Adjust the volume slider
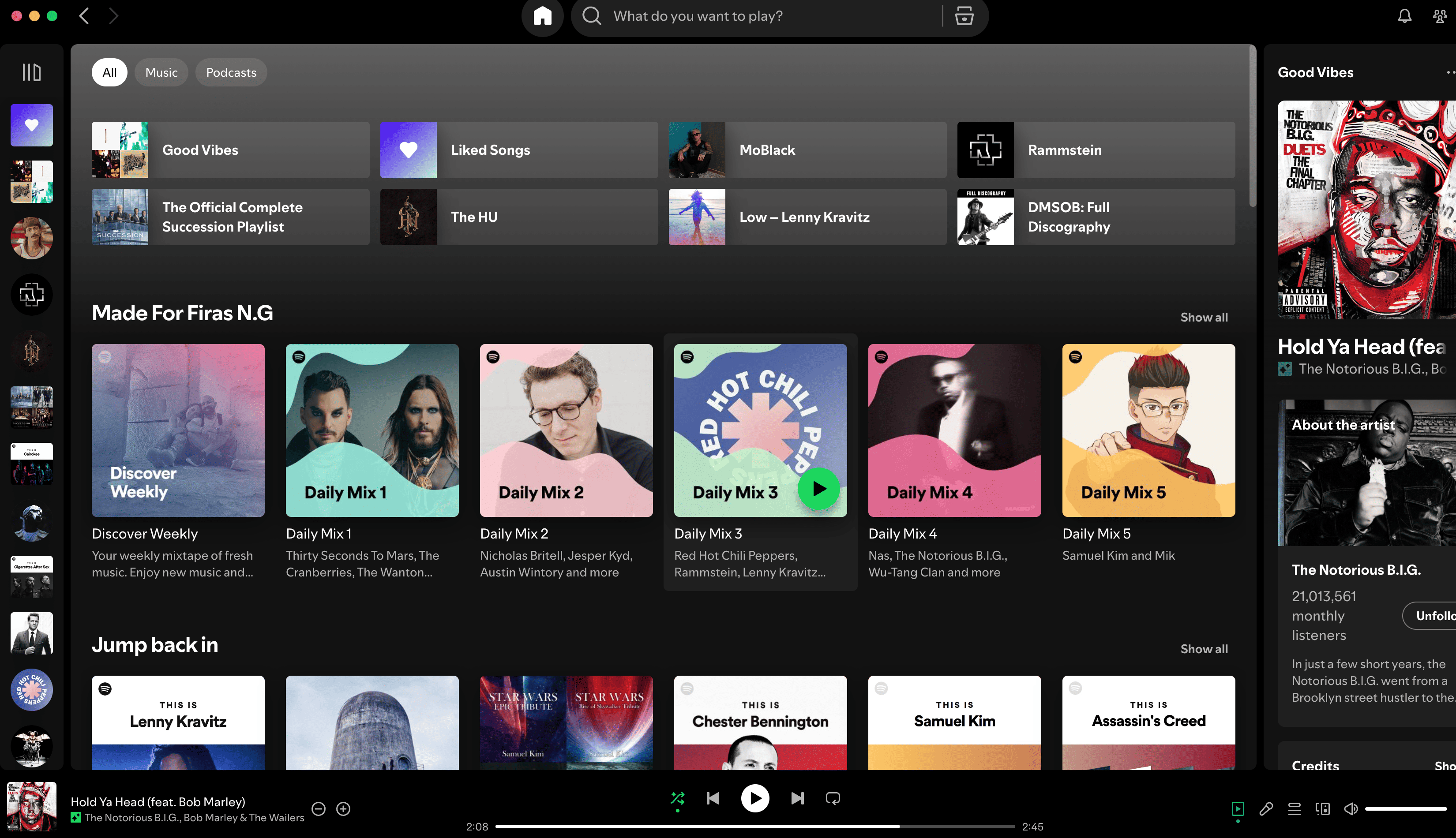The height and width of the screenshot is (838, 1456). click(1406, 808)
